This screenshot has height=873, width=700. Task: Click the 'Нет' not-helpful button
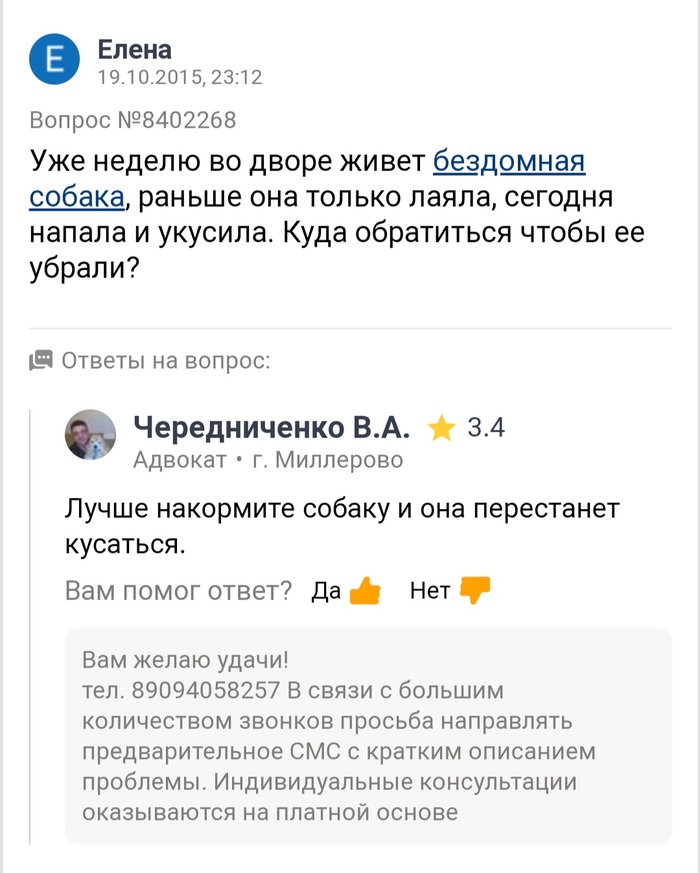click(430, 590)
